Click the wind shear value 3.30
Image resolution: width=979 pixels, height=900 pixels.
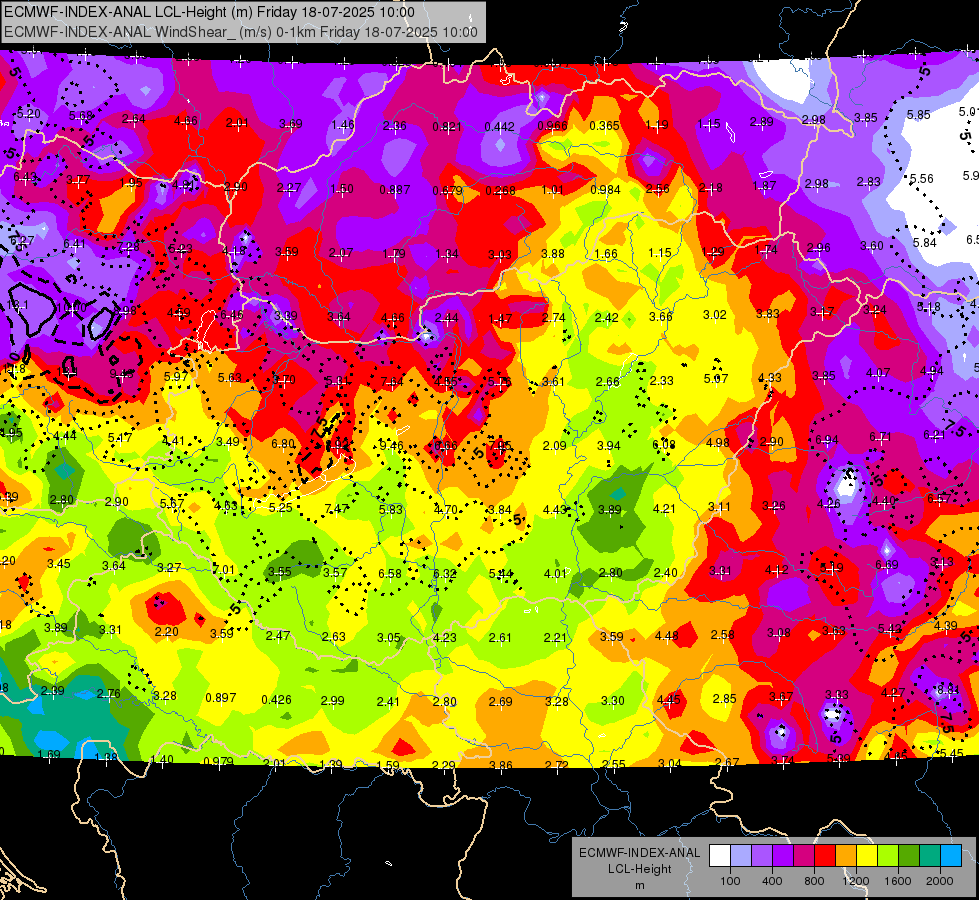pyautogui.click(x=612, y=700)
